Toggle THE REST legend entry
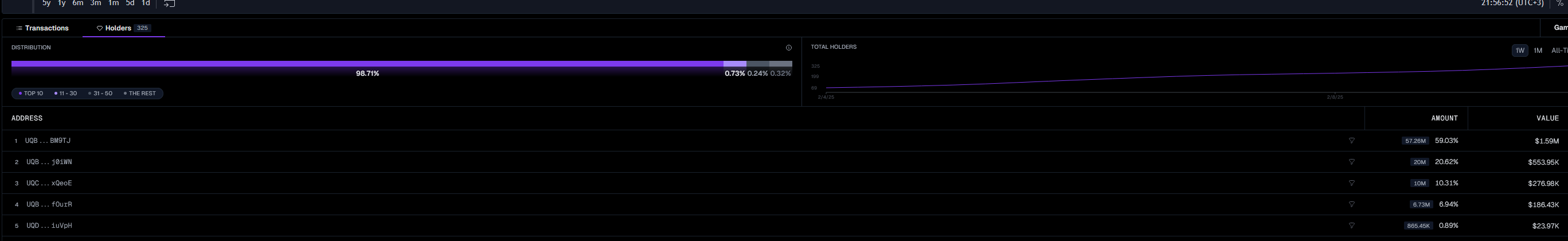The height and width of the screenshot is (241, 1568). pos(139,94)
